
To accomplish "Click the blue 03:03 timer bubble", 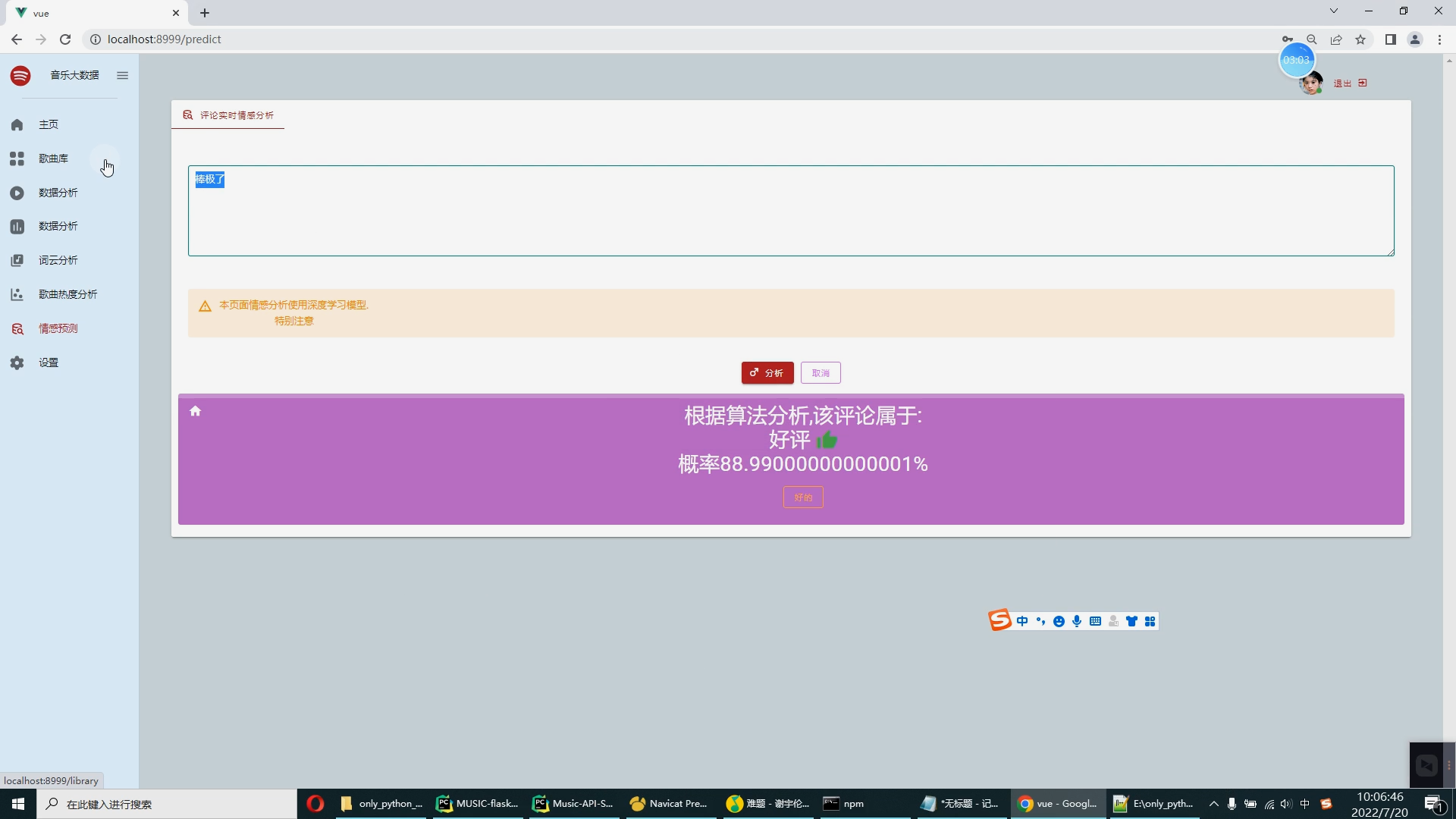I will [x=1297, y=60].
